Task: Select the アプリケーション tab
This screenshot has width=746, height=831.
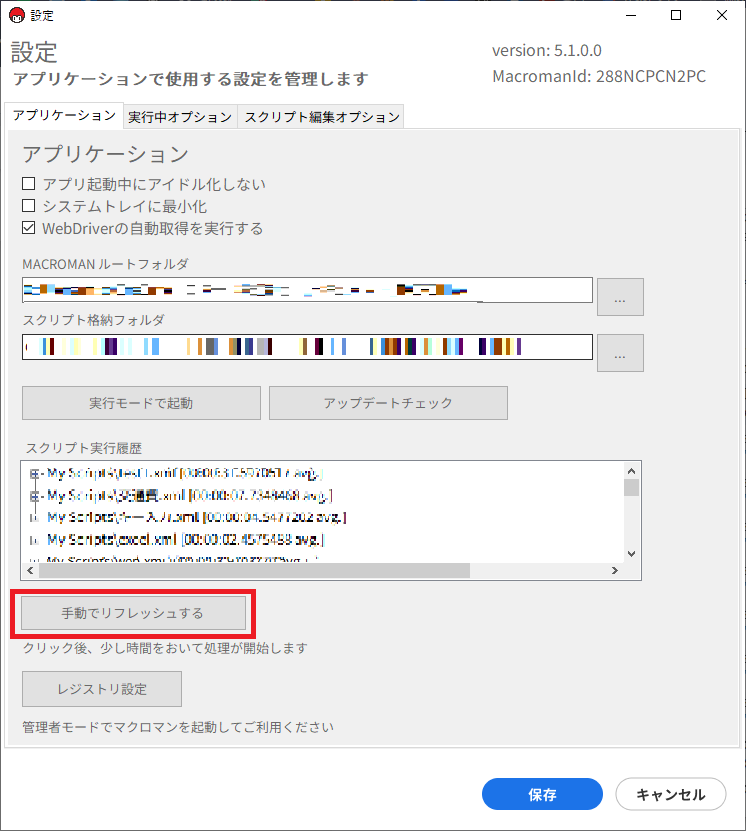Action: pos(64,116)
